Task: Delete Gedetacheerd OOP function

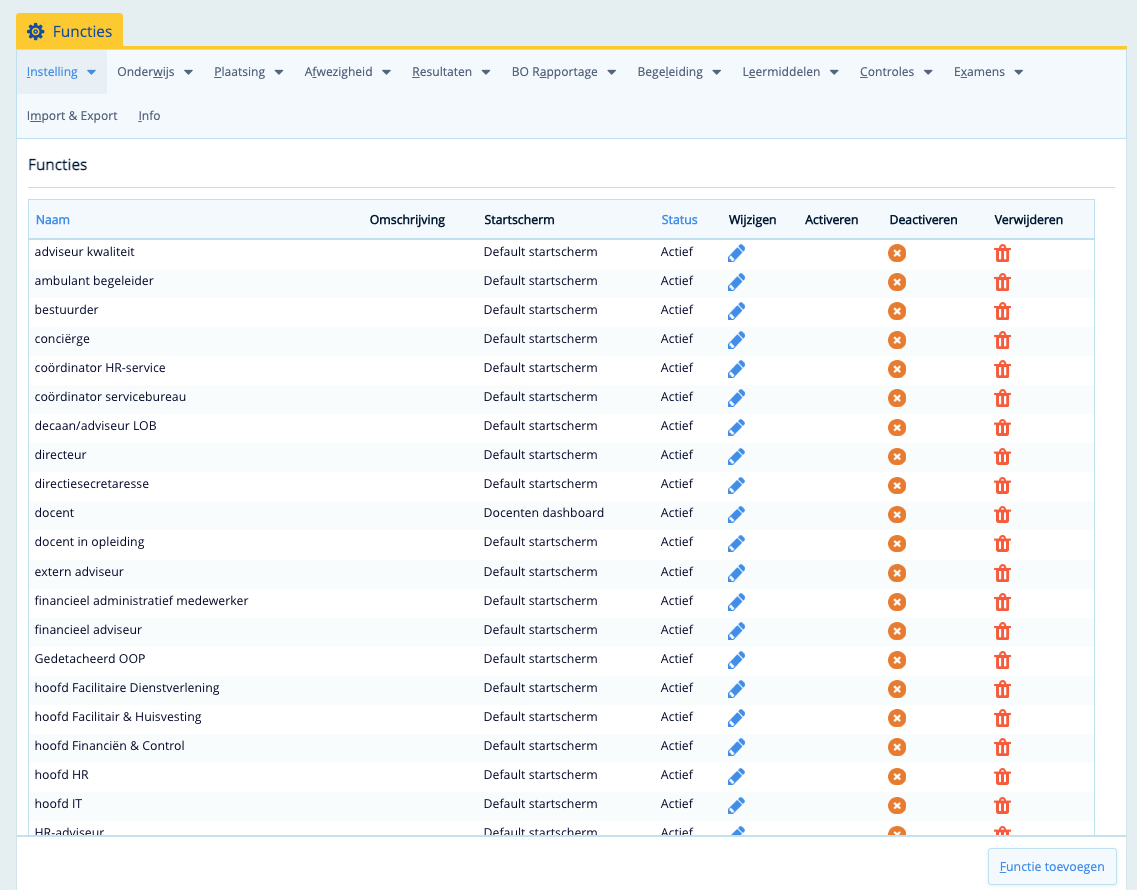Action: [x=1002, y=660]
